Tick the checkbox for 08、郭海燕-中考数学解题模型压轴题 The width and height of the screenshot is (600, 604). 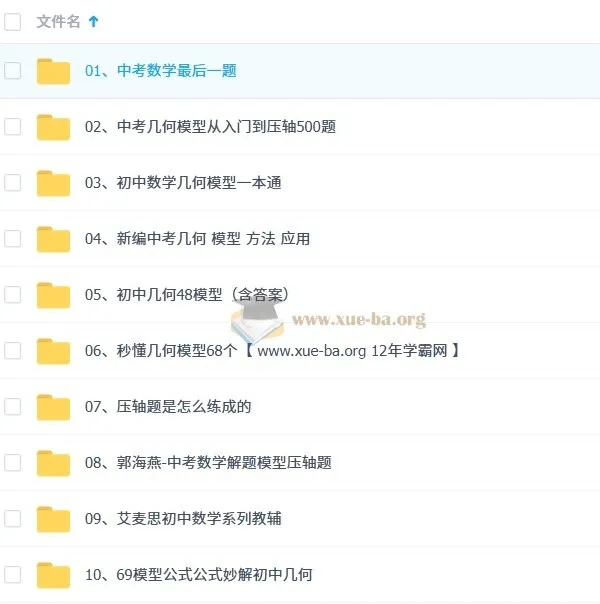13,463
